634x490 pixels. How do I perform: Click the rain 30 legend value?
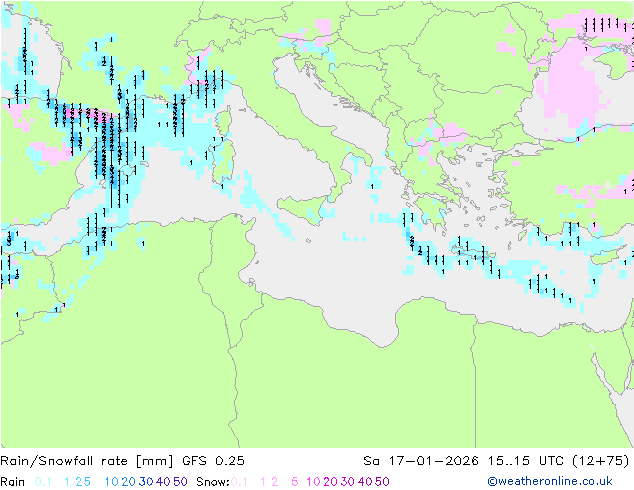point(146,482)
